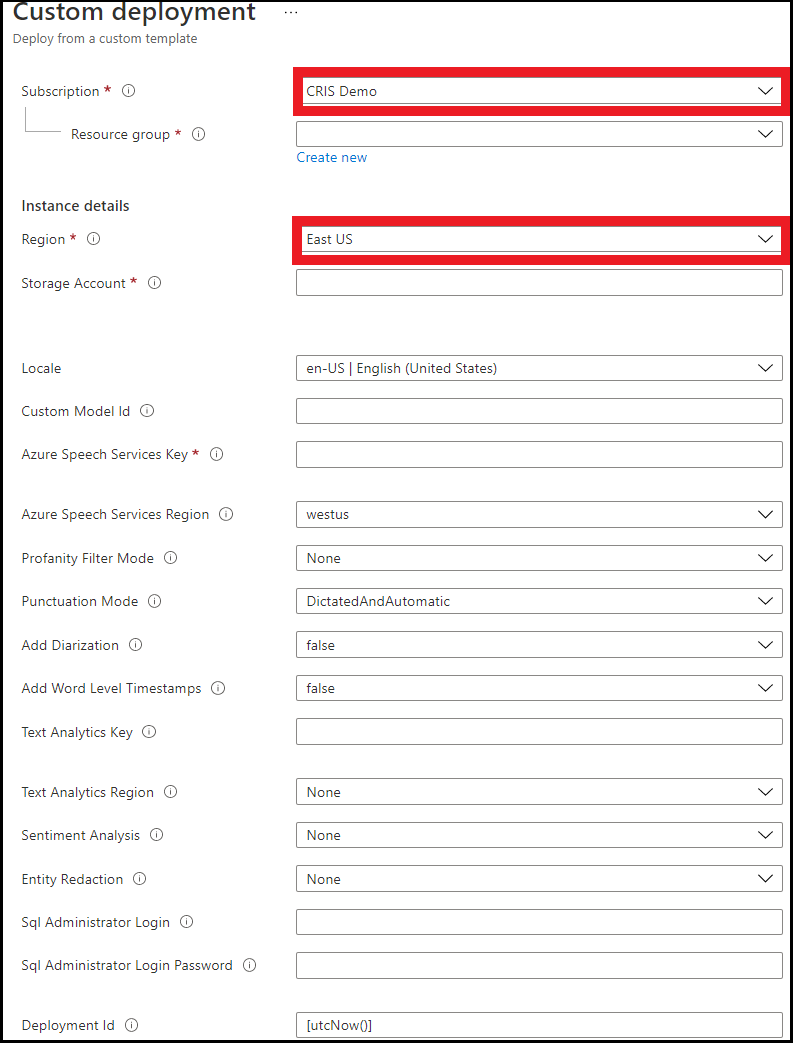Click info icon for Azure Speech Services Key
This screenshot has width=793, height=1043.
coord(216,454)
